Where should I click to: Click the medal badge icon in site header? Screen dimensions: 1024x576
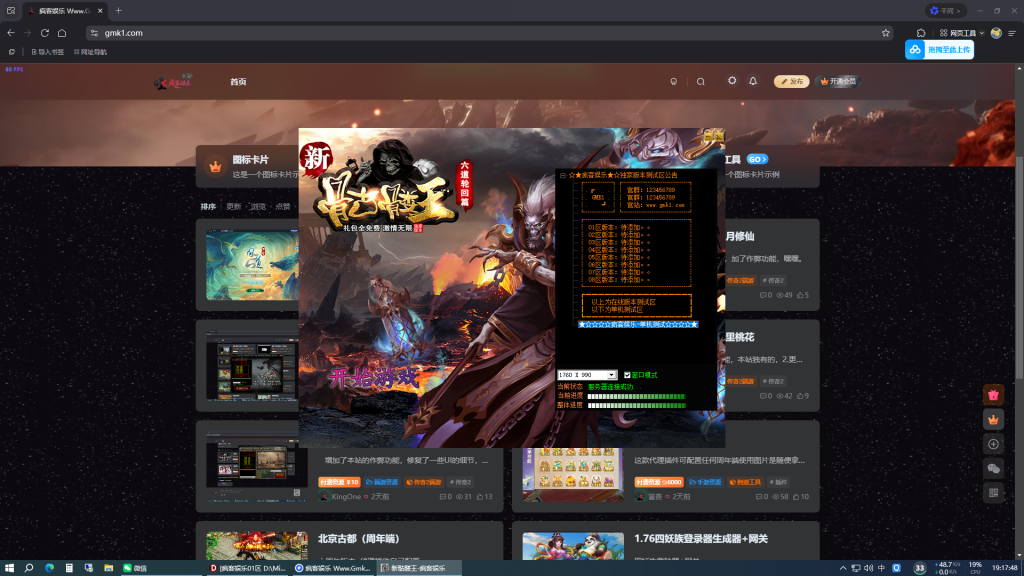pyautogui.click(x=674, y=82)
